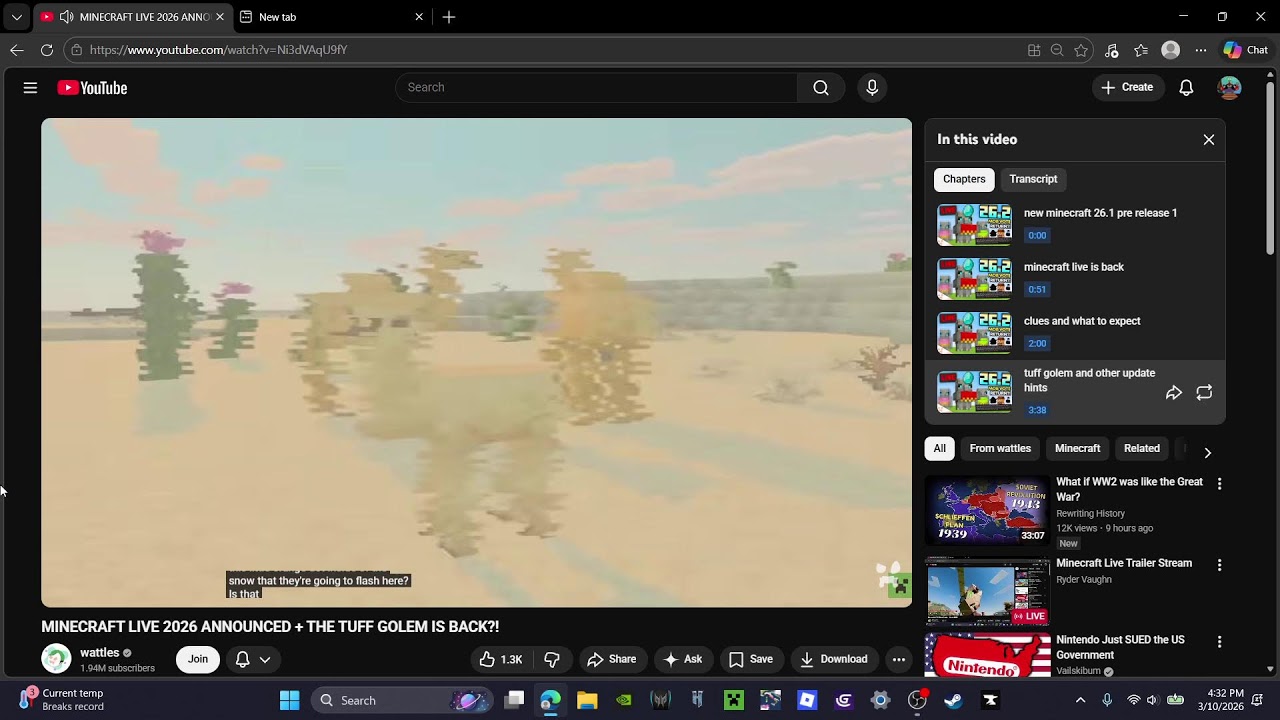Open Copilot Chat in the browser
This screenshot has width=1280, height=720.
pyautogui.click(x=1245, y=50)
